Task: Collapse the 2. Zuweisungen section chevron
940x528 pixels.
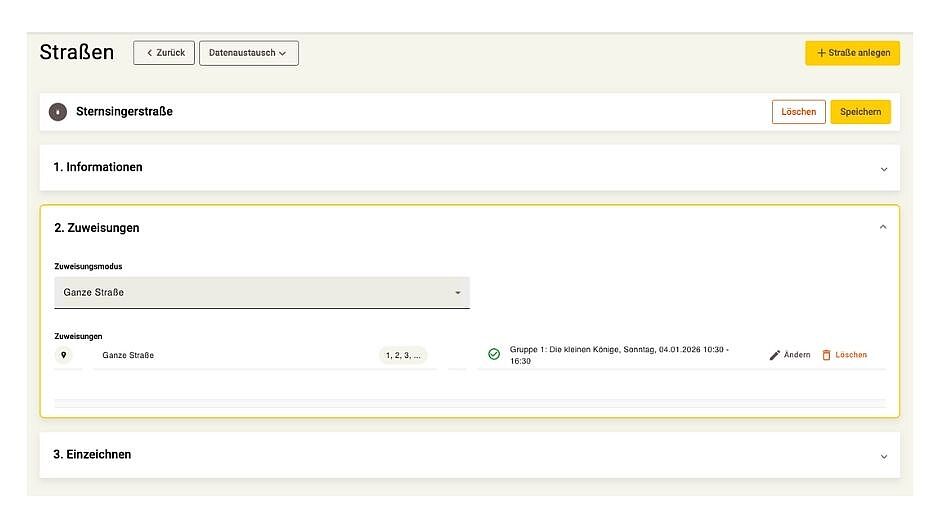Action: [883, 228]
